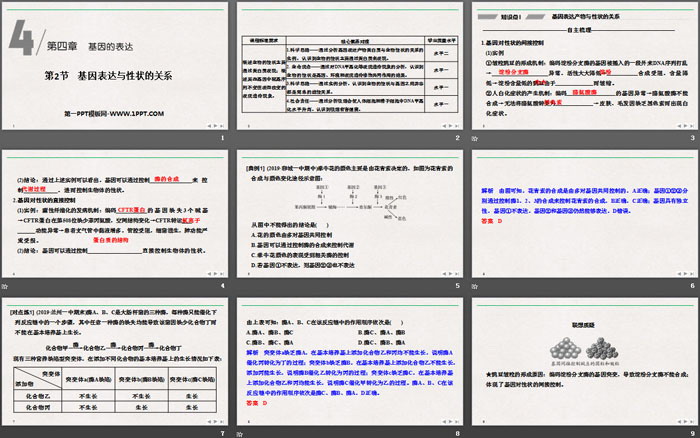Click the transition star icon under slide 8

[x=240, y=431]
